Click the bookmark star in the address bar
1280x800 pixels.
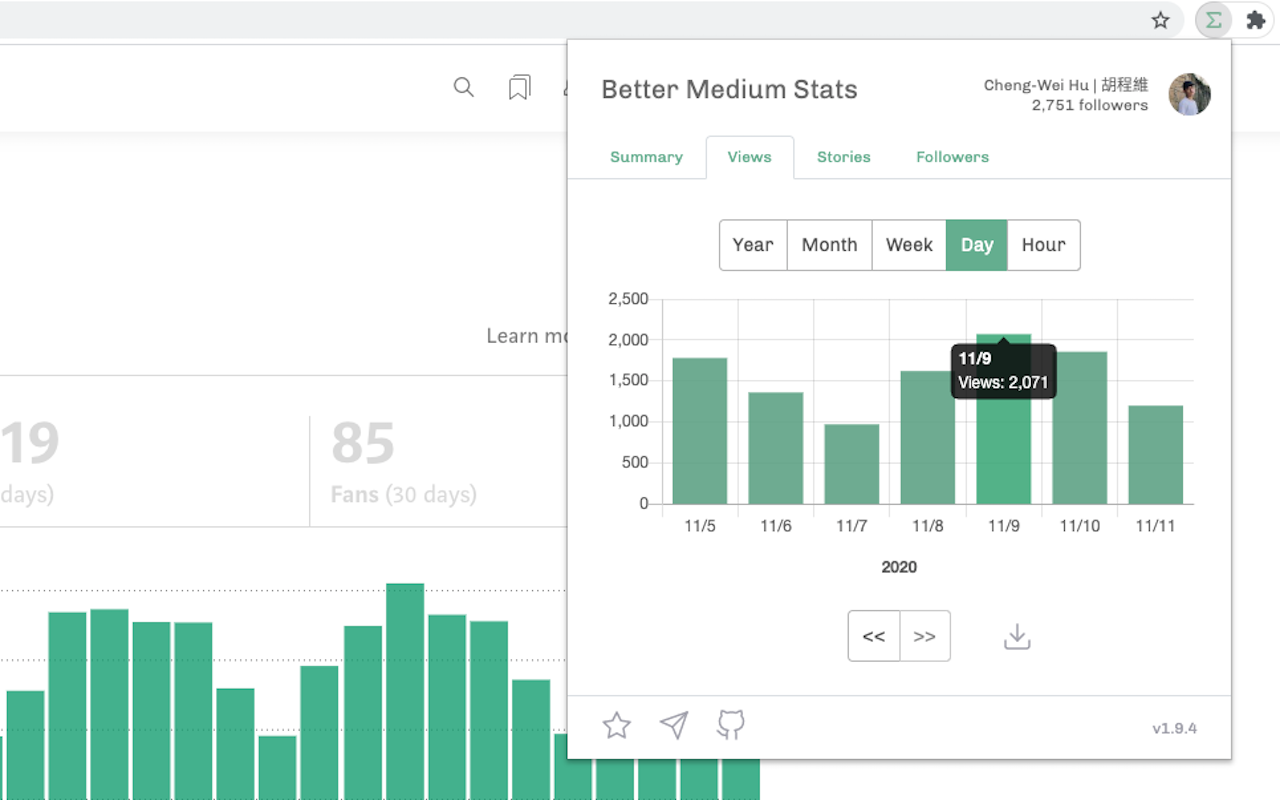click(1160, 20)
